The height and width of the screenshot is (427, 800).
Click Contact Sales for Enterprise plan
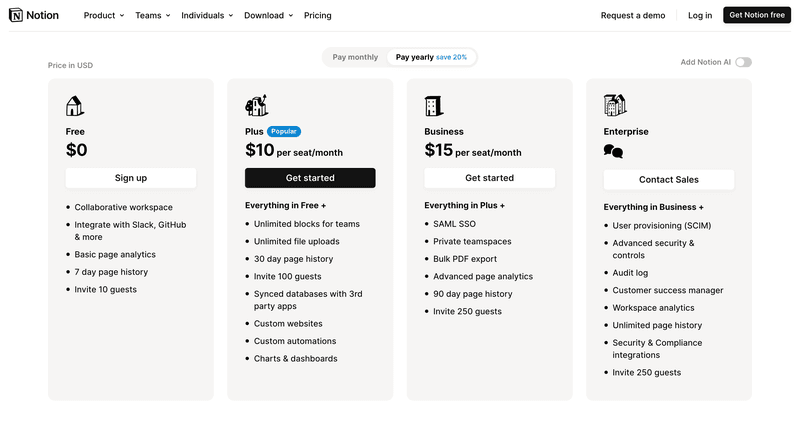[x=669, y=180]
